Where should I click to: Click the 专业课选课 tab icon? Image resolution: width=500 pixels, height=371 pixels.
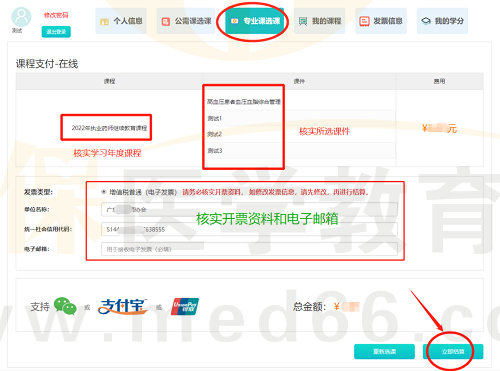tap(234, 21)
